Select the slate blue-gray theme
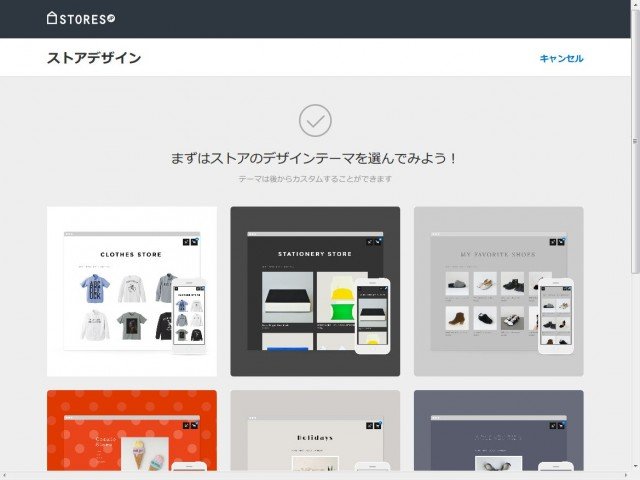640x480 pixels. (499, 431)
